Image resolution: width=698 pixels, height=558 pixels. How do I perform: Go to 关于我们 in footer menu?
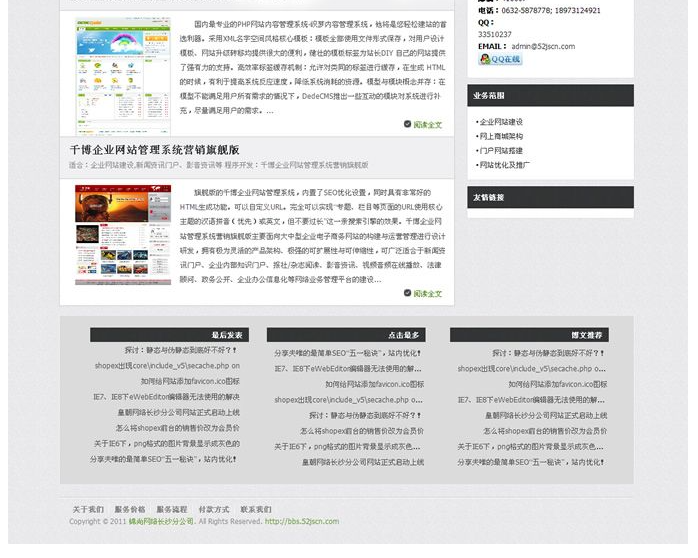tap(88, 509)
